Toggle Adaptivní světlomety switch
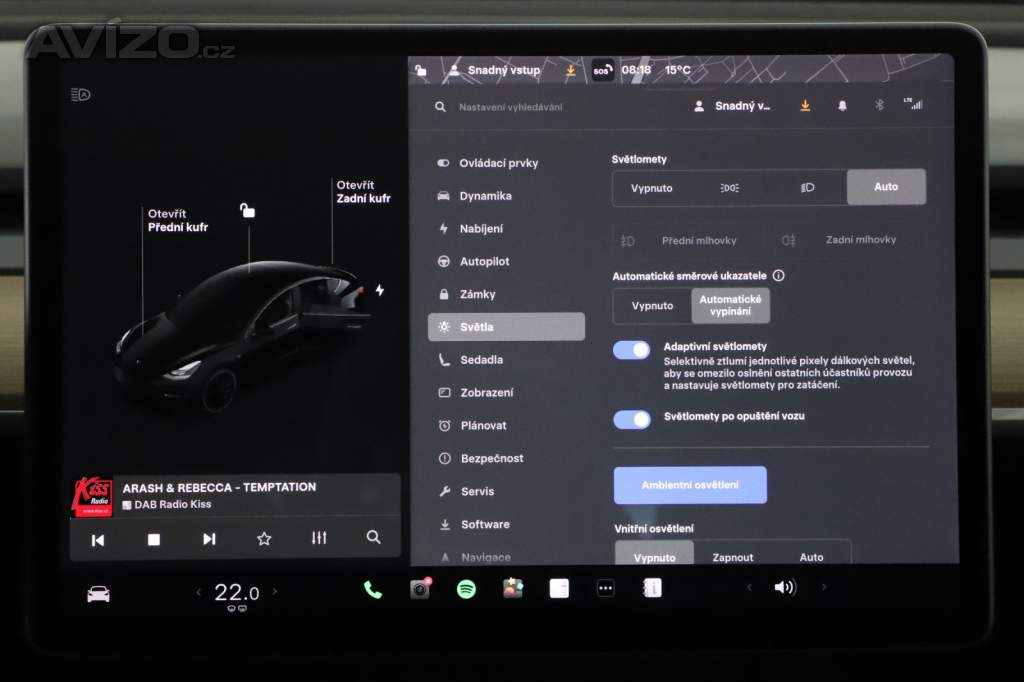The image size is (1024, 682). [x=632, y=350]
